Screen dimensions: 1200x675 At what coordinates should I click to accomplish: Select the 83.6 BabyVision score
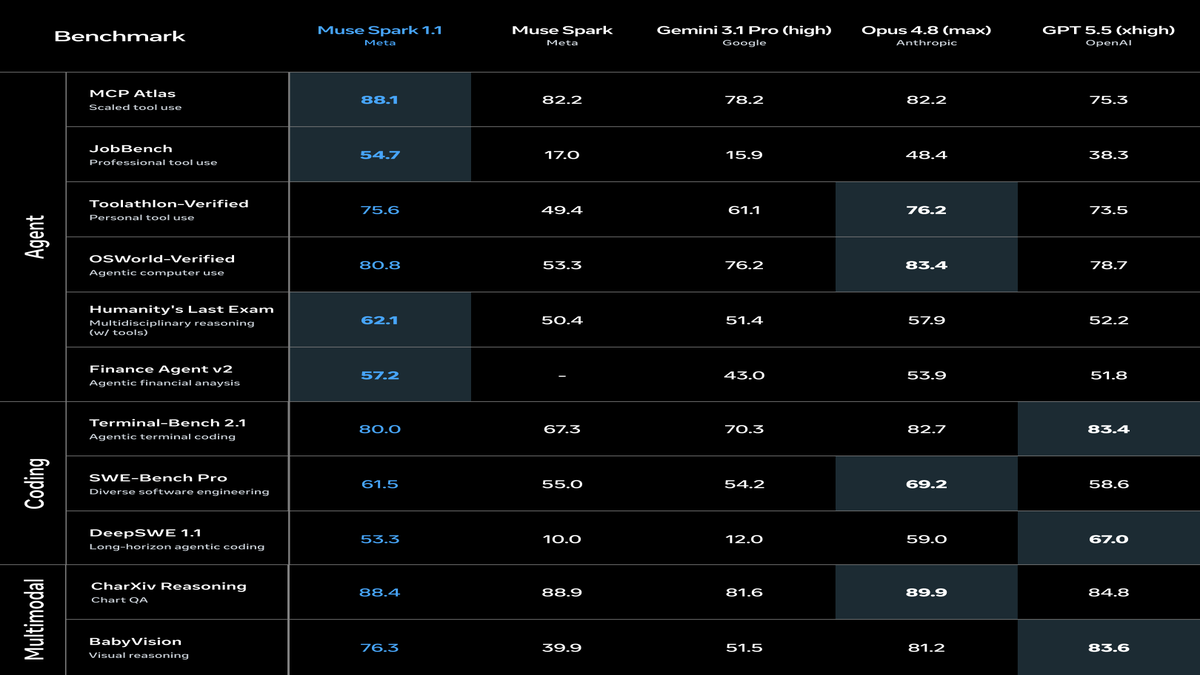pyautogui.click(x=1108, y=648)
